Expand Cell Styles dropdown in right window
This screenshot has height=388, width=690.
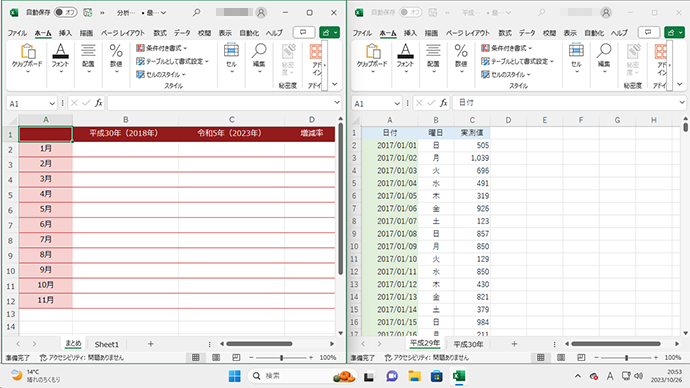pyautogui.click(x=529, y=75)
